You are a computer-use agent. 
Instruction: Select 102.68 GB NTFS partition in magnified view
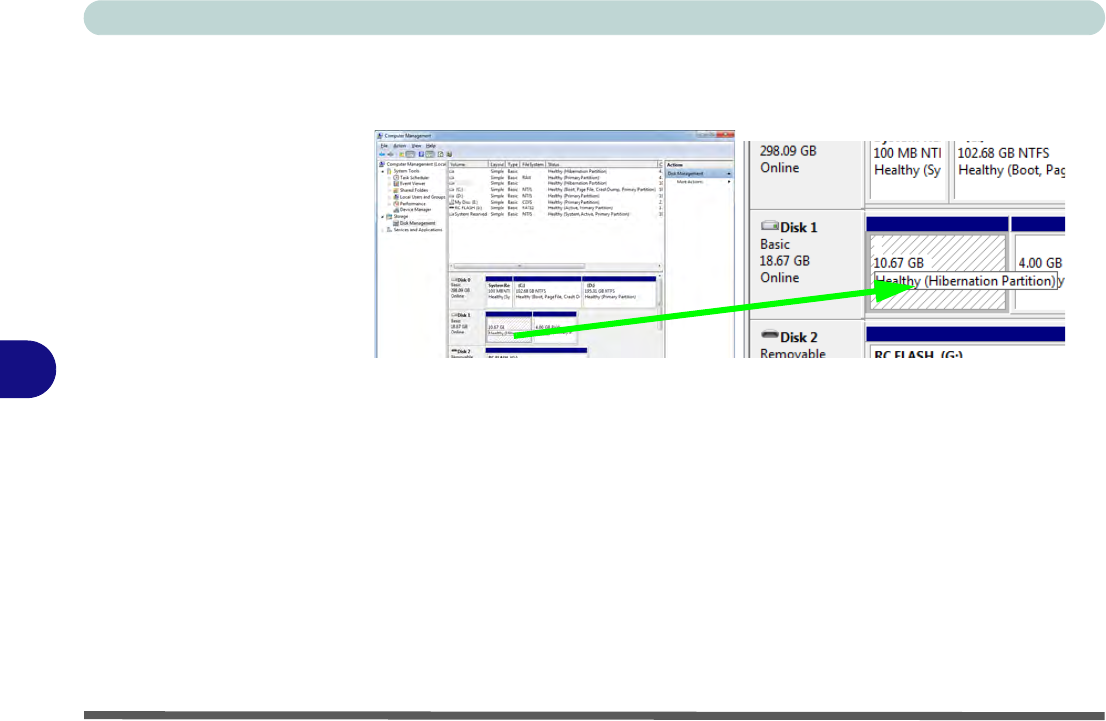pos(1009,169)
